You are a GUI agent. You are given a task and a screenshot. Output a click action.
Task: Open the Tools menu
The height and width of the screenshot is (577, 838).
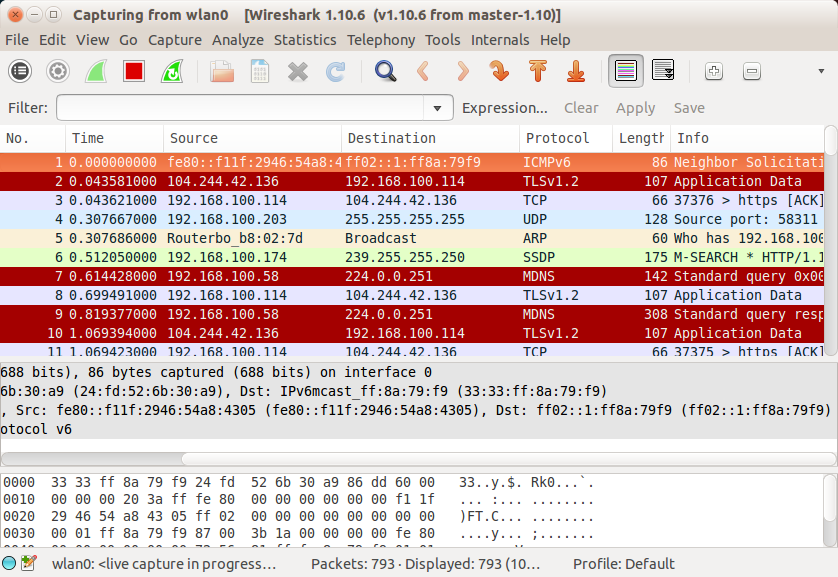(443, 40)
